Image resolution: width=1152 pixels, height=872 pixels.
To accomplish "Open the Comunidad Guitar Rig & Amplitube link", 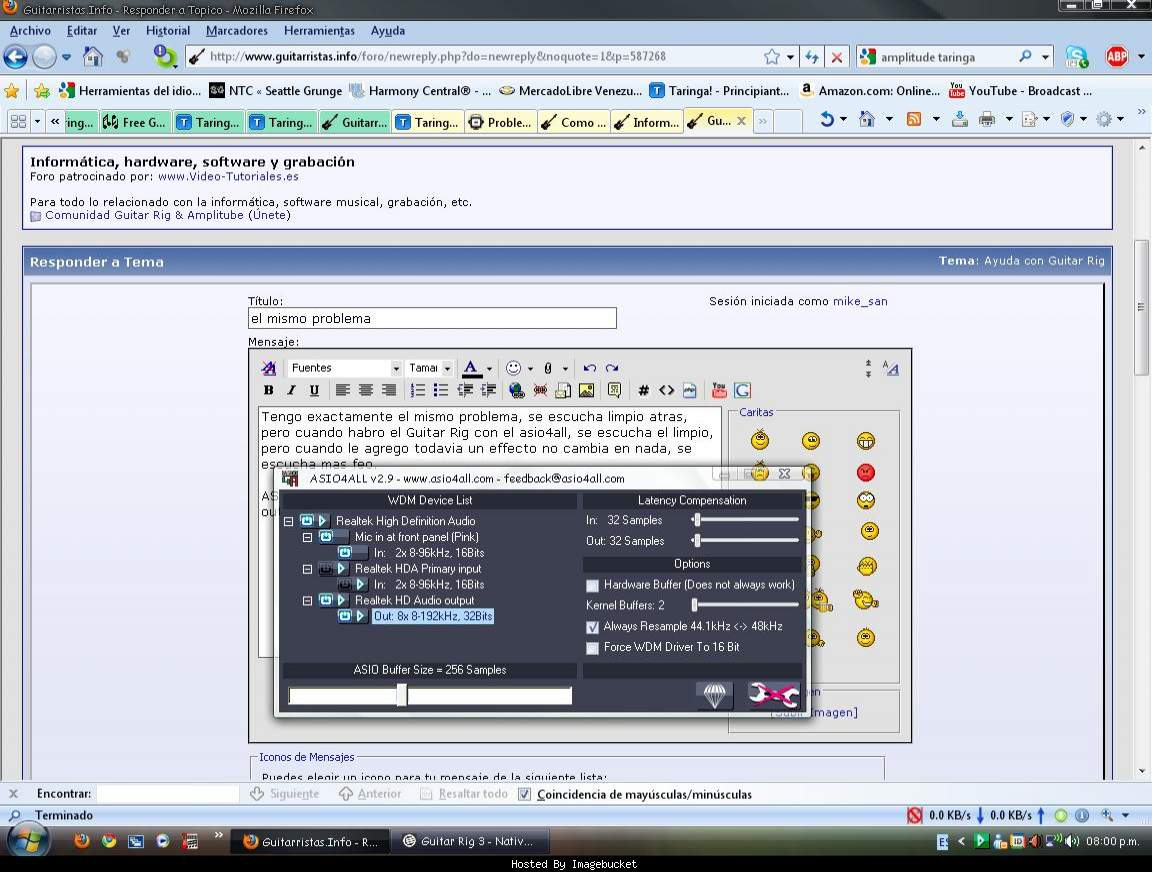I will [146, 215].
